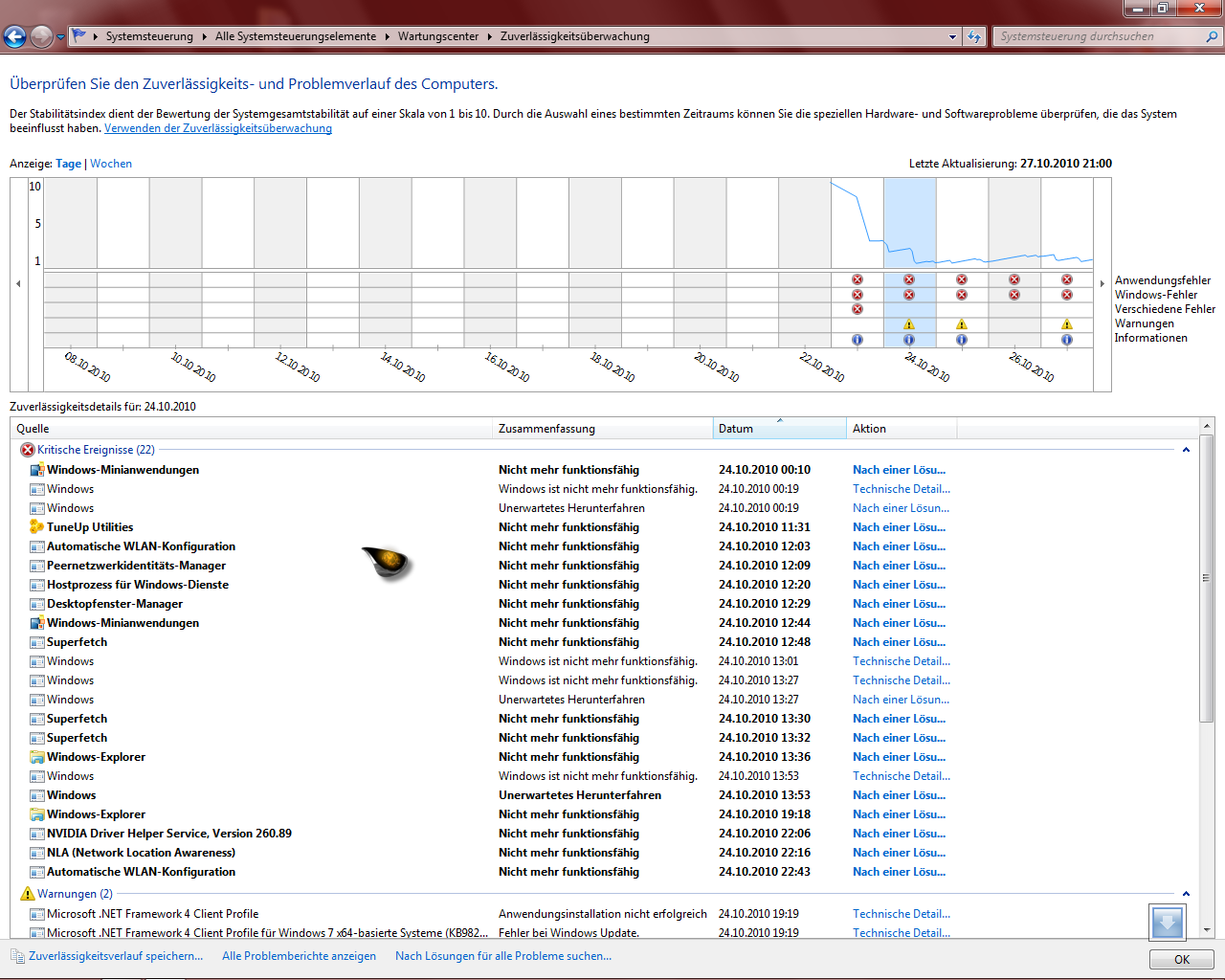Click the vertical scrollbar thumb of details list
This screenshot has height=980, width=1225.
point(1206,578)
